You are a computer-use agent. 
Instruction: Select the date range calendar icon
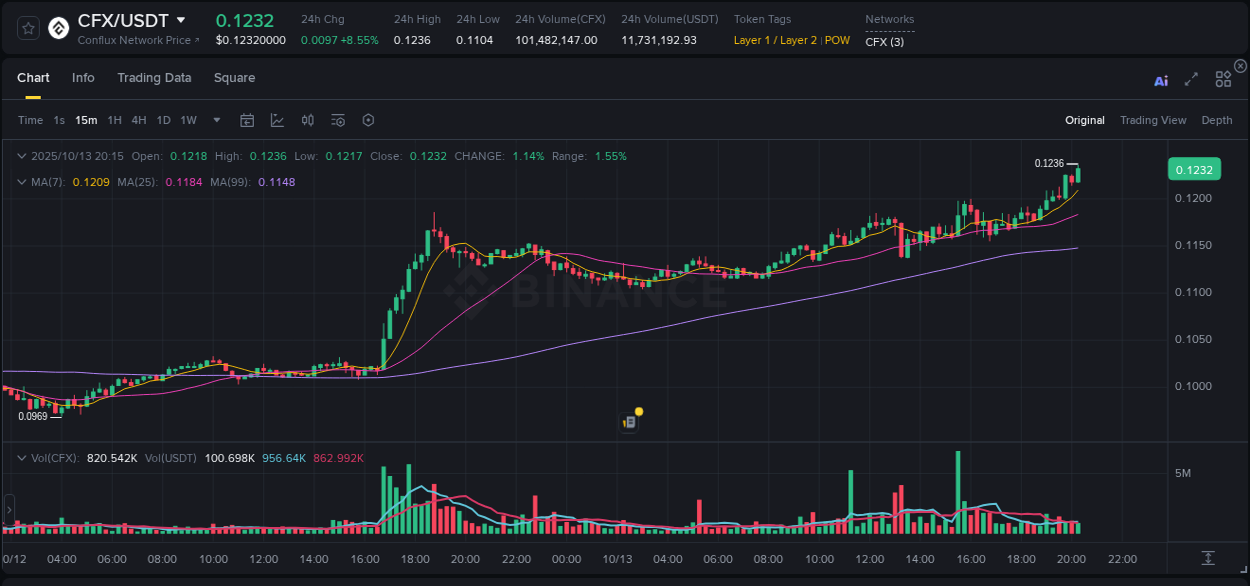coord(247,120)
